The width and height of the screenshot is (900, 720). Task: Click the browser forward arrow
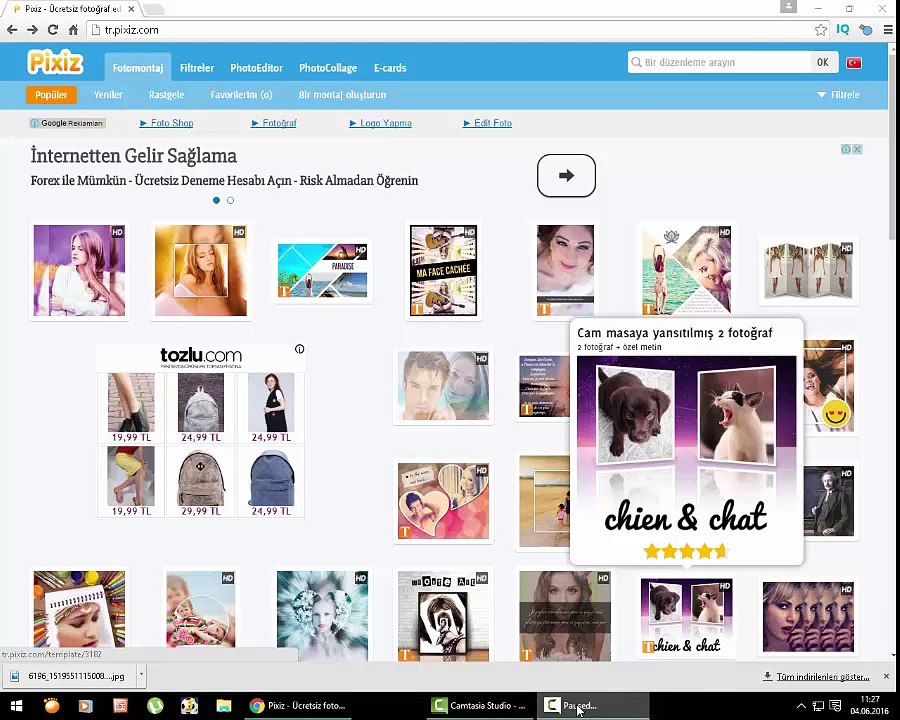[x=32, y=30]
